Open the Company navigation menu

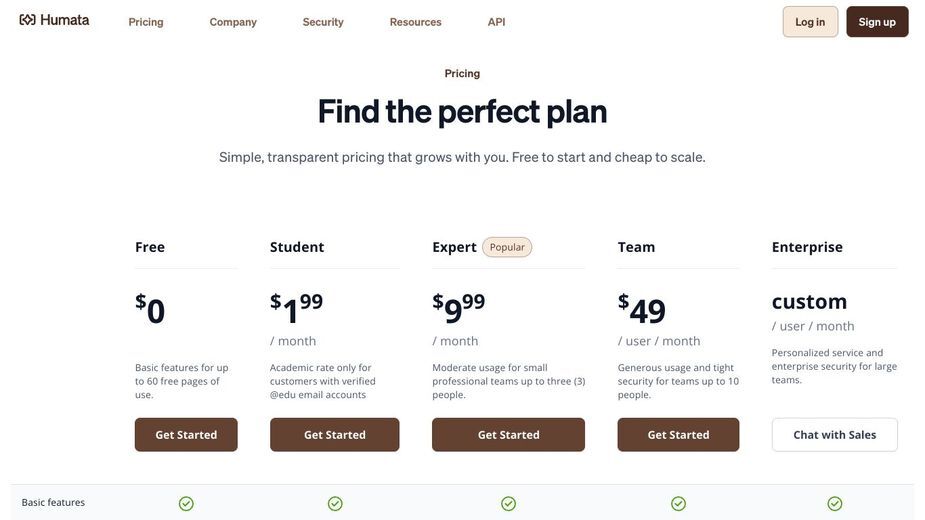pyautogui.click(x=233, y=22)
